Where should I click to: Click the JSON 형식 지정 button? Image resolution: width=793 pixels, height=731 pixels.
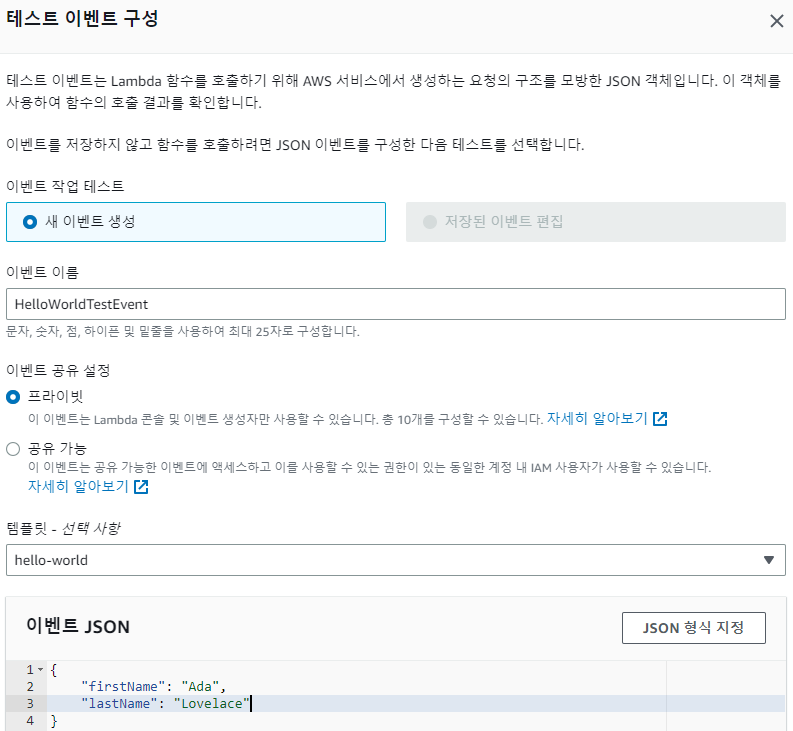point(693,628)
